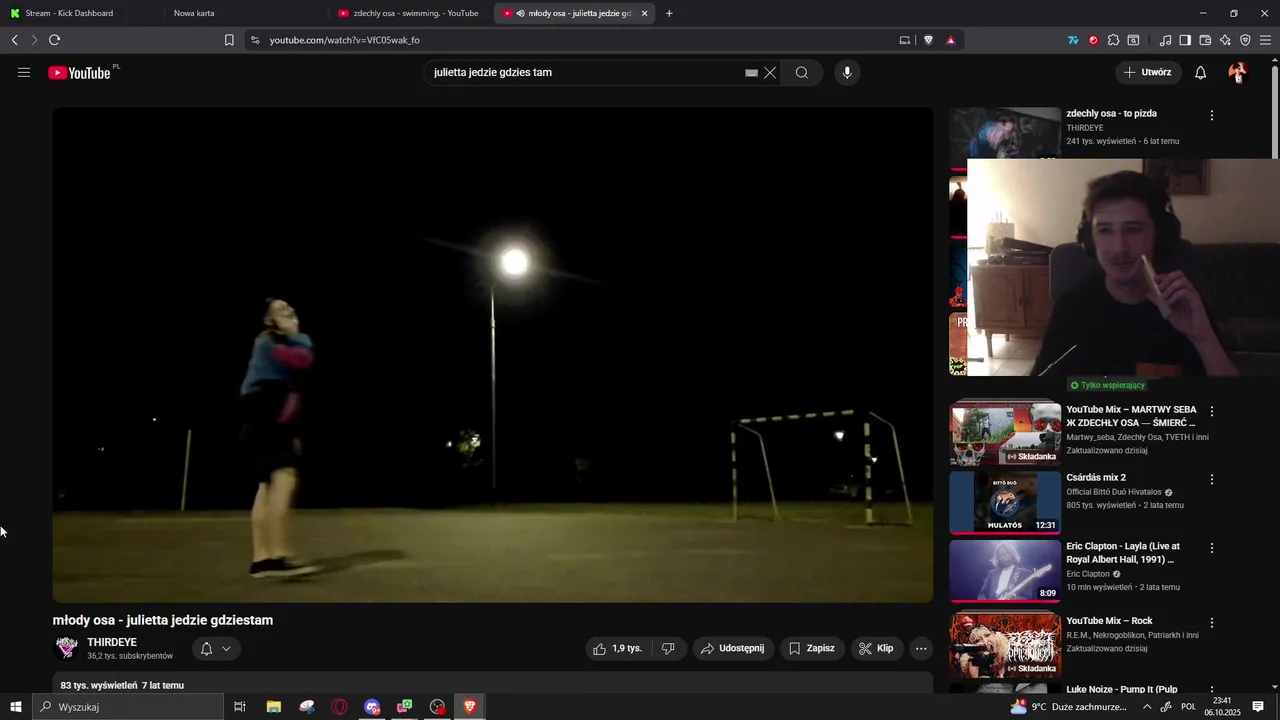
Task: Open options for YouTube Mix – Rock
Action: coord(1212,622)
